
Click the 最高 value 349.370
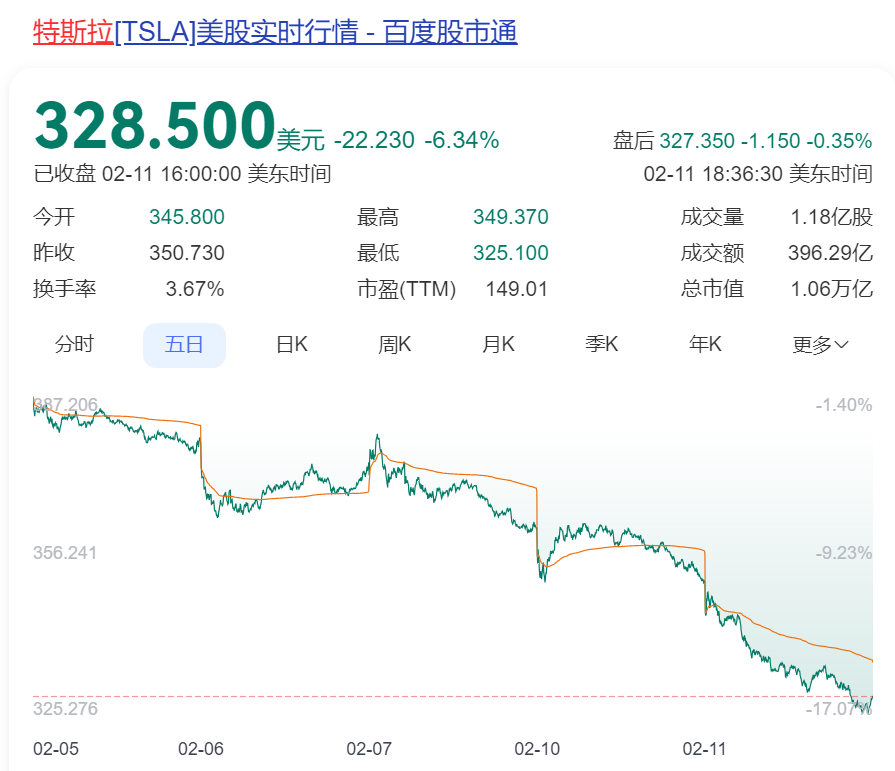510,217
